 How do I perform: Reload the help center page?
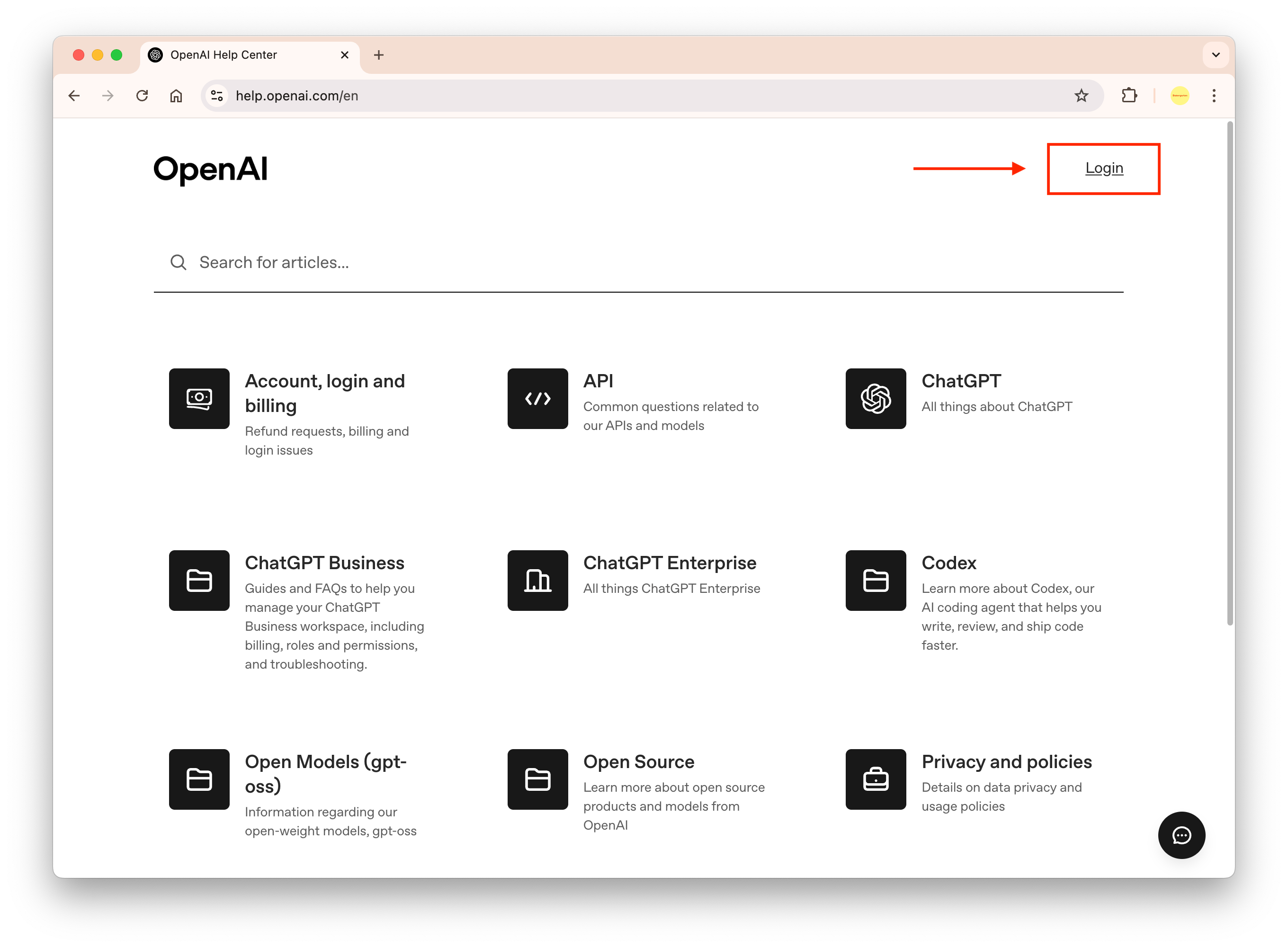point(142,96)
